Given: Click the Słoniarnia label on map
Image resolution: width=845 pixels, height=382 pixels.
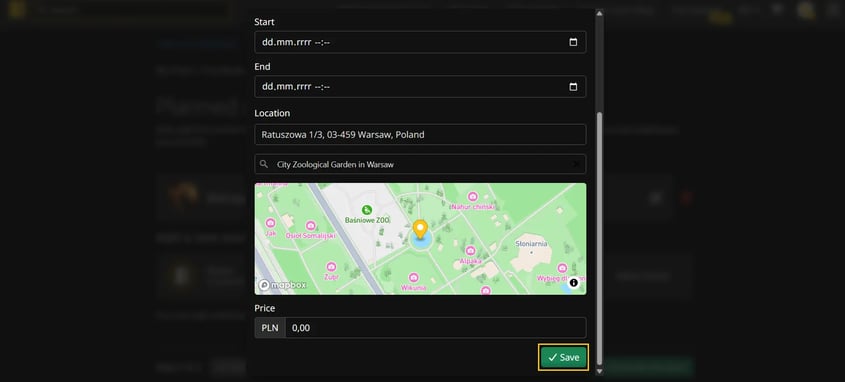Looking at the screenshot, I should point(531,244).
